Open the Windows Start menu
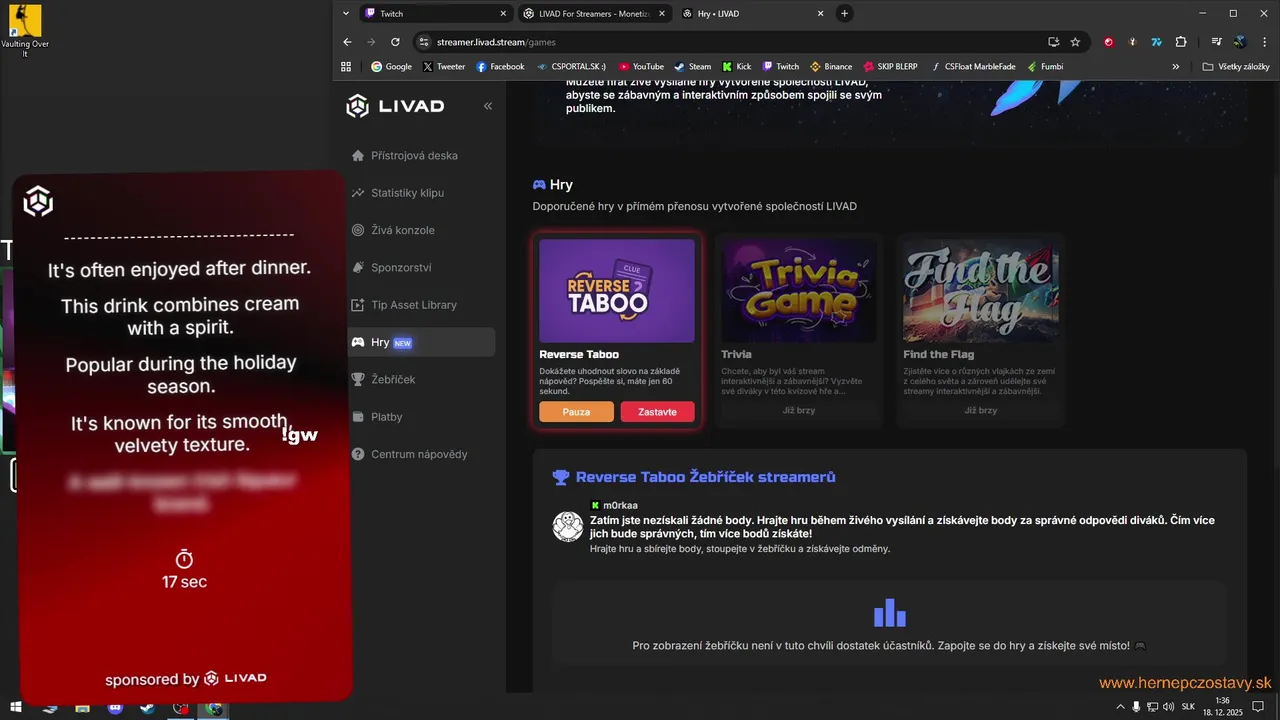The image size is (1280, 720). [16, 708]
